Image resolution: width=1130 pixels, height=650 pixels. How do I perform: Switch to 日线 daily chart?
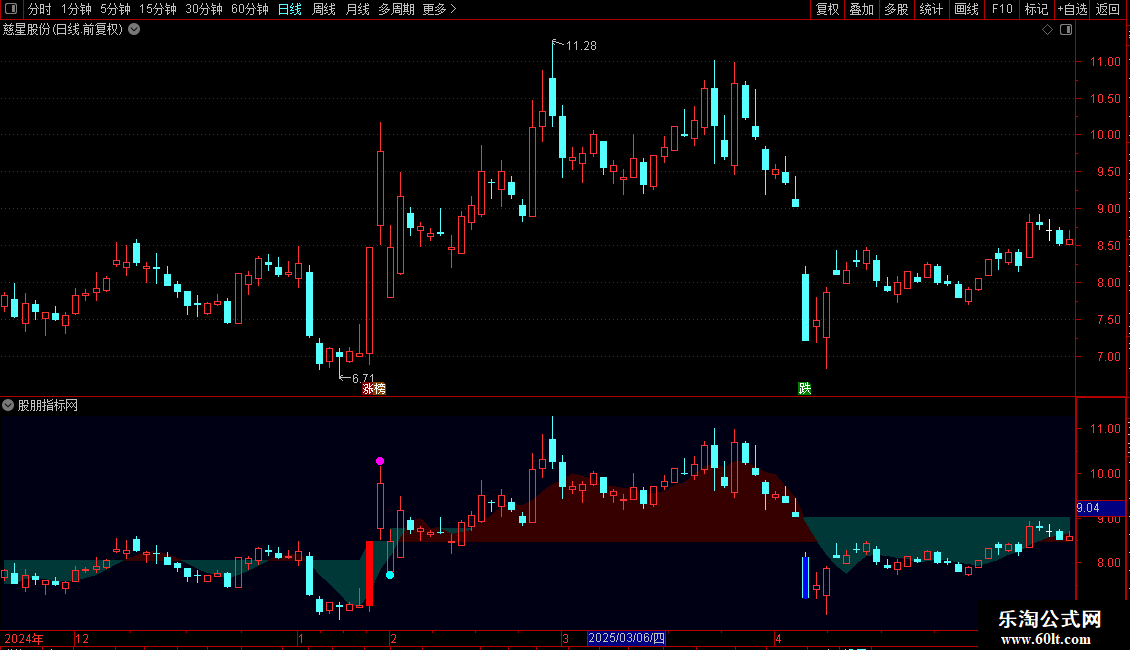tap(290, 9)
